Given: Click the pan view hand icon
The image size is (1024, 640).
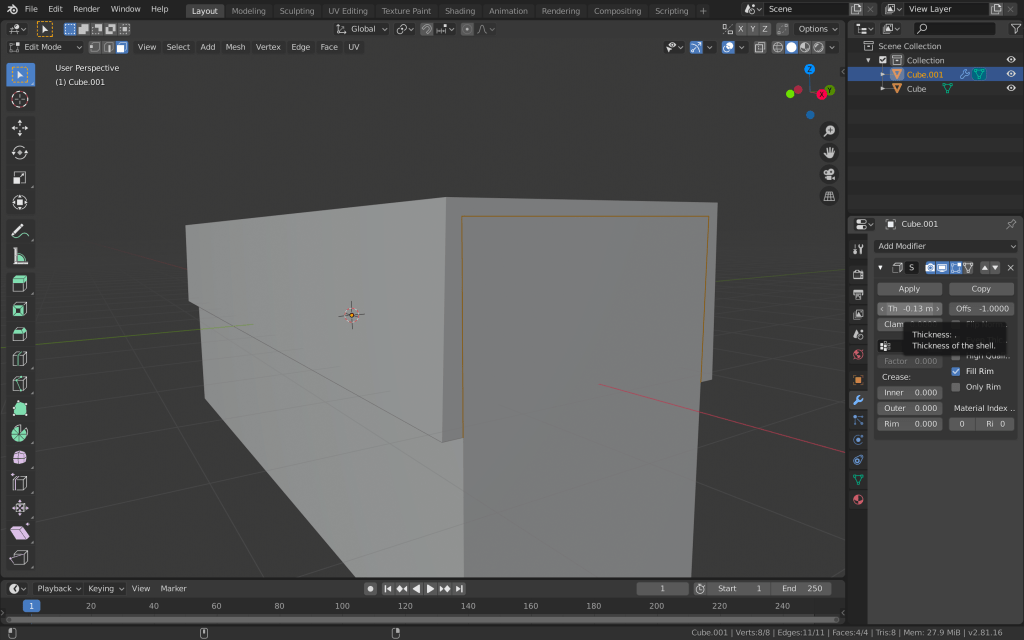Looking at the screenshot, I should click(829, 152).
